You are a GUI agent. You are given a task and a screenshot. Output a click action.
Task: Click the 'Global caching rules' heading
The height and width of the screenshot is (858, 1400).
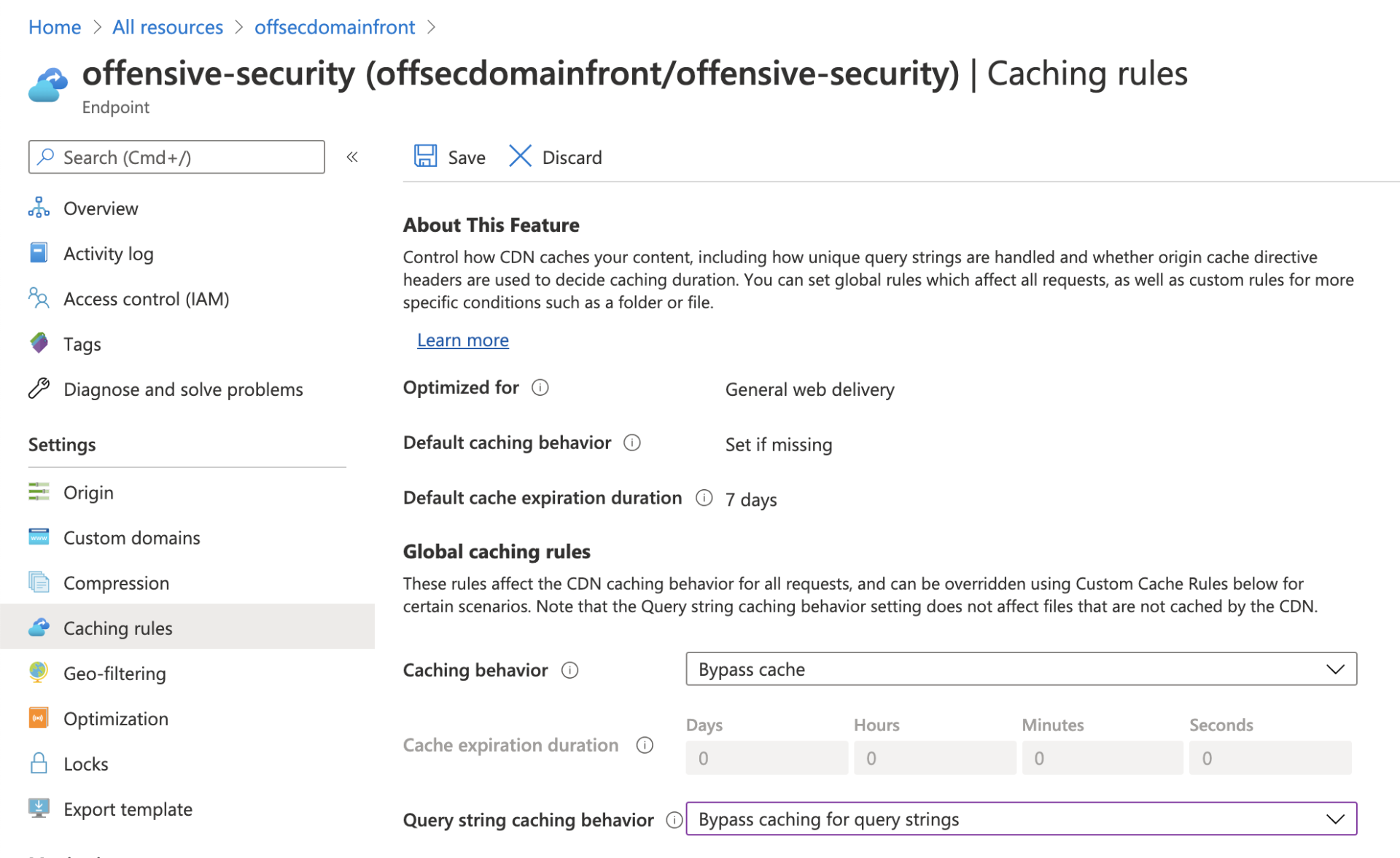tap(497, 552)
